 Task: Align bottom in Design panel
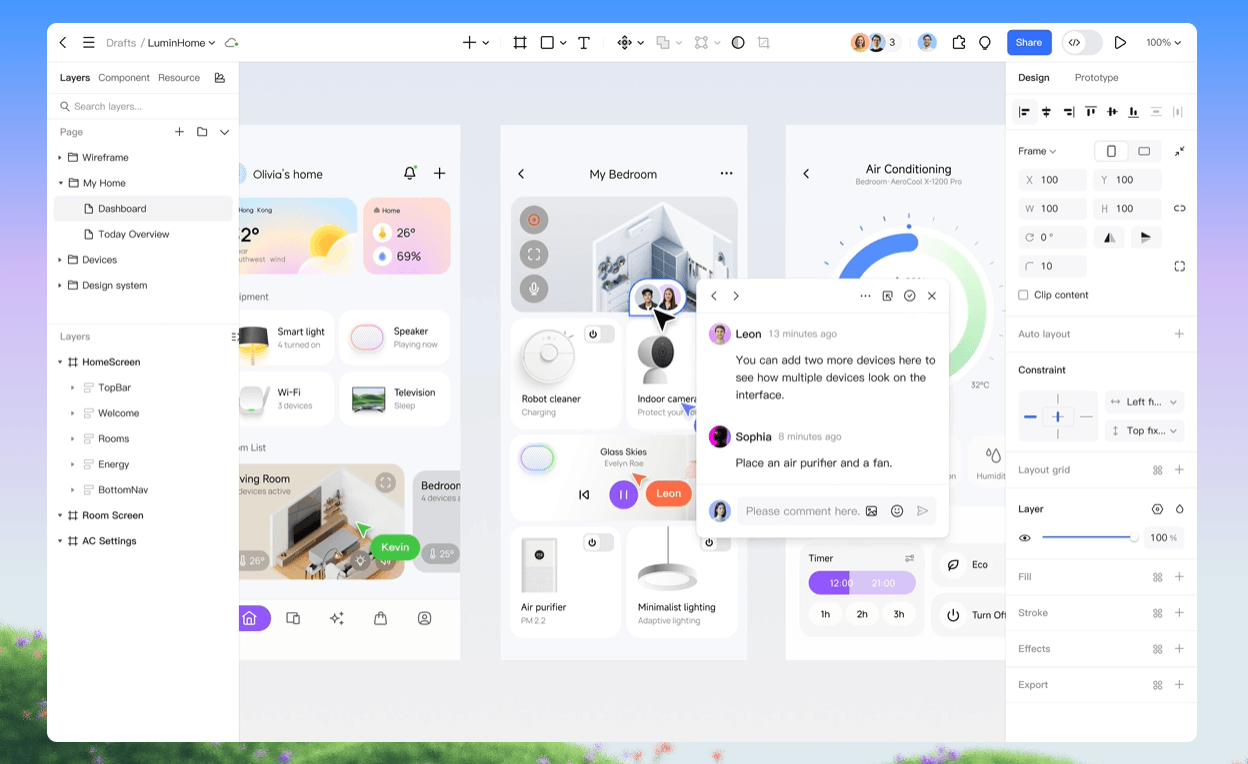(x=1133, y=112)
